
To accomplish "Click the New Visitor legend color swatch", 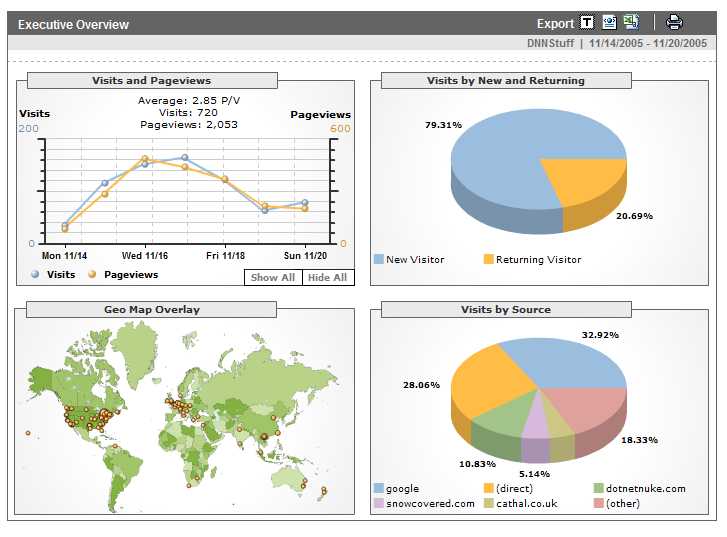I will click(379, 259).
